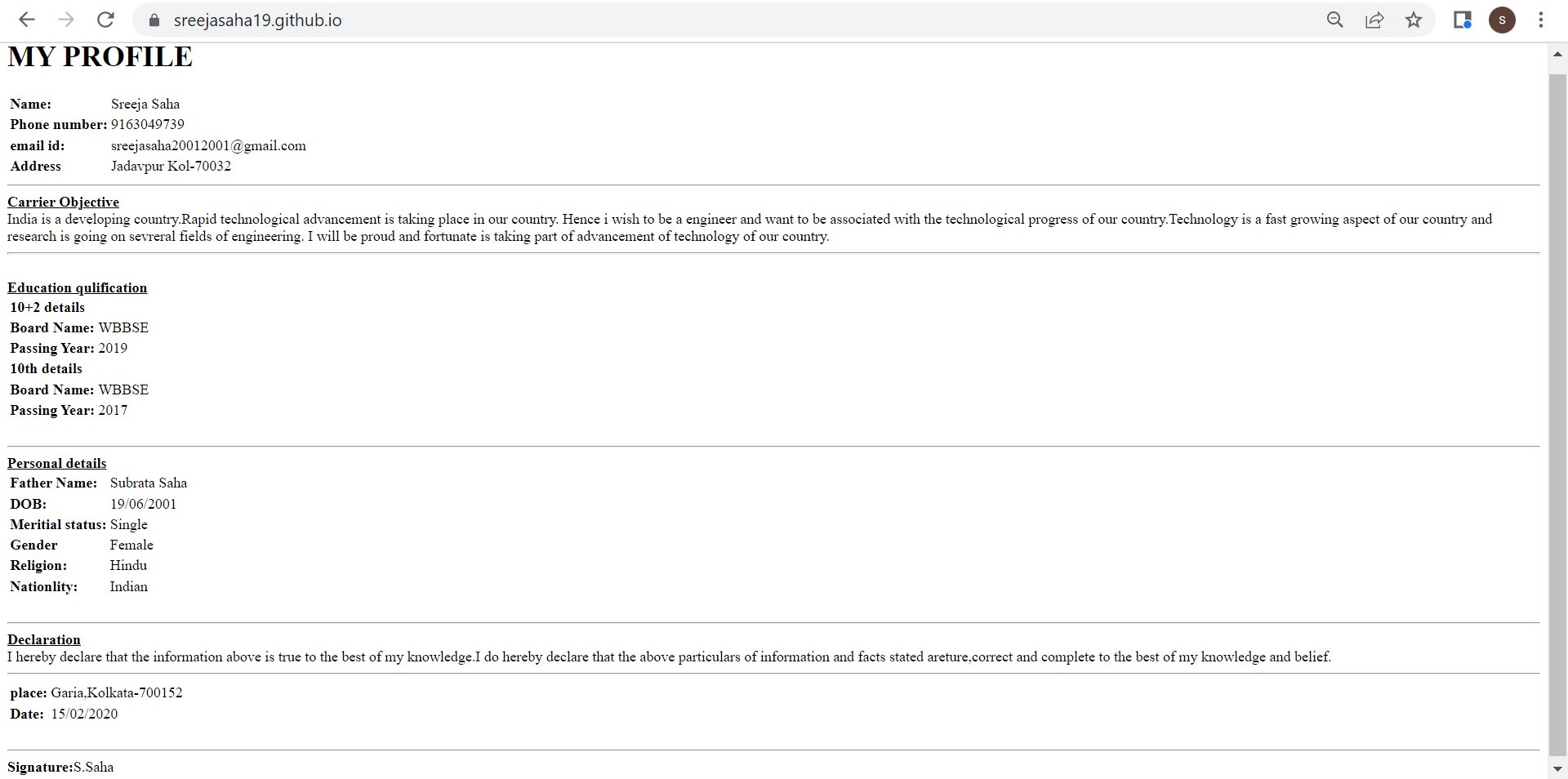Open the browser side panel
Image resolution: width=1568 pixels, height=779 pixels.
pyautogui.click(x=1462, y=20)
